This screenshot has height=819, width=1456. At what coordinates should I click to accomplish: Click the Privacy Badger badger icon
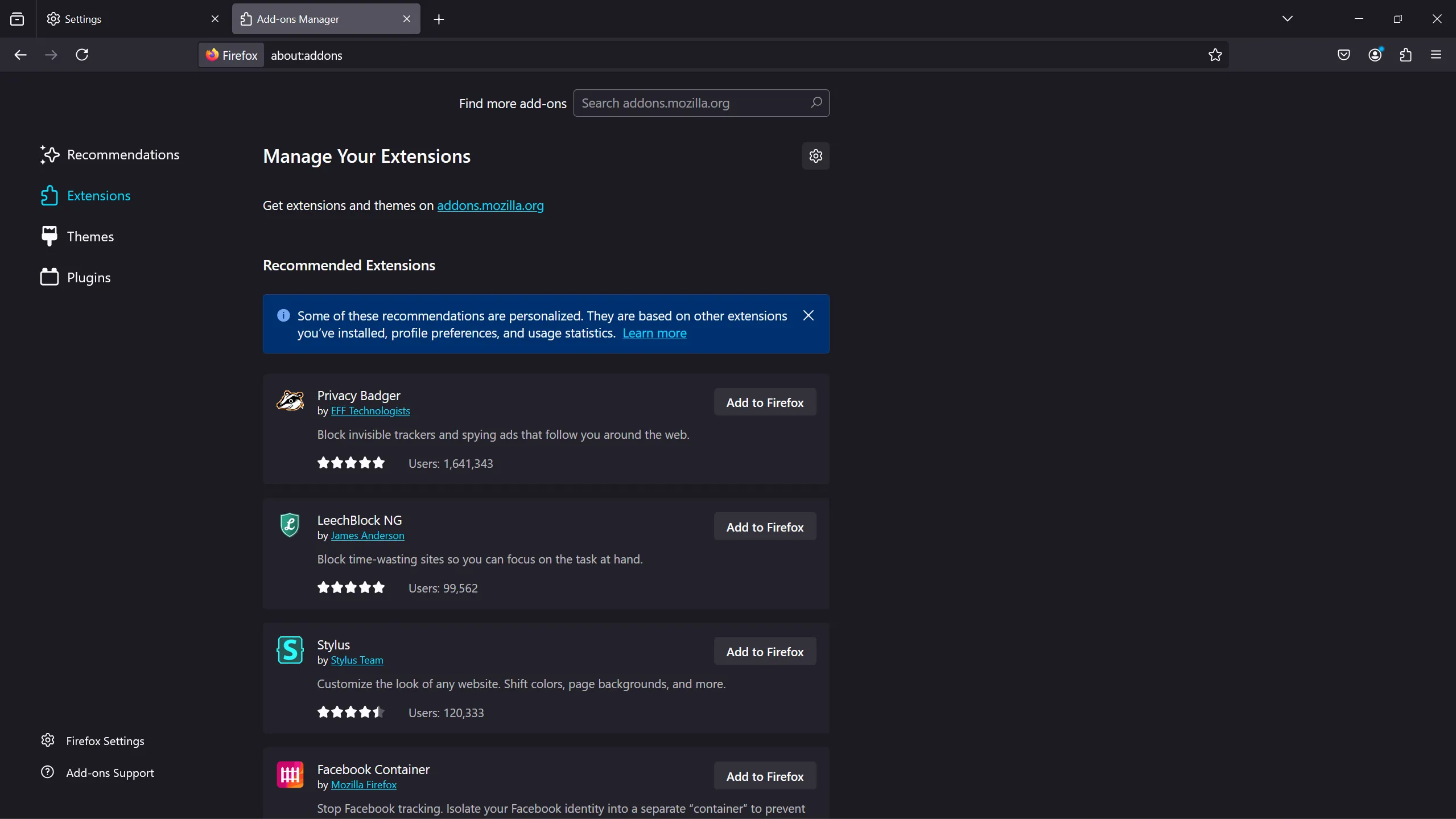tap(290, 401)
